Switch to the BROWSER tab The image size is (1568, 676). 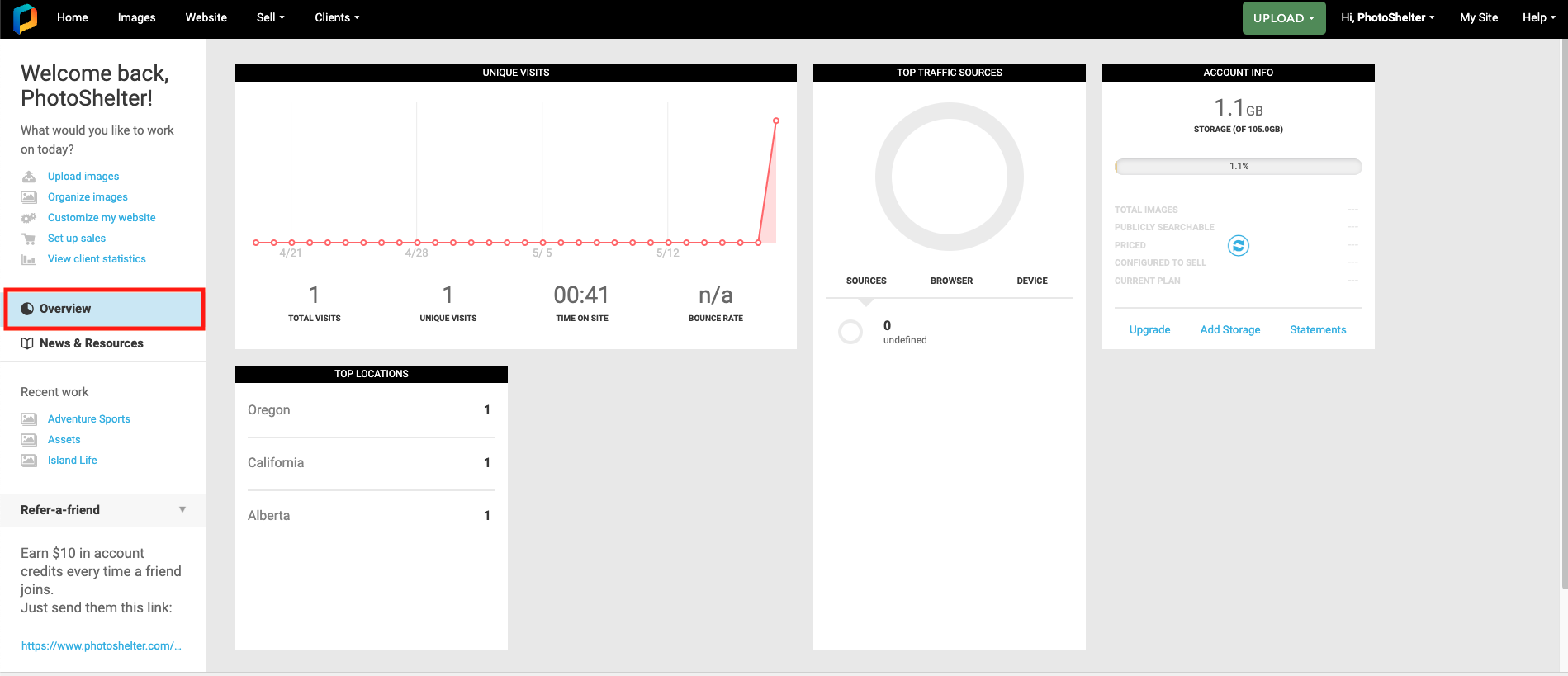click(x=951, y=281)
